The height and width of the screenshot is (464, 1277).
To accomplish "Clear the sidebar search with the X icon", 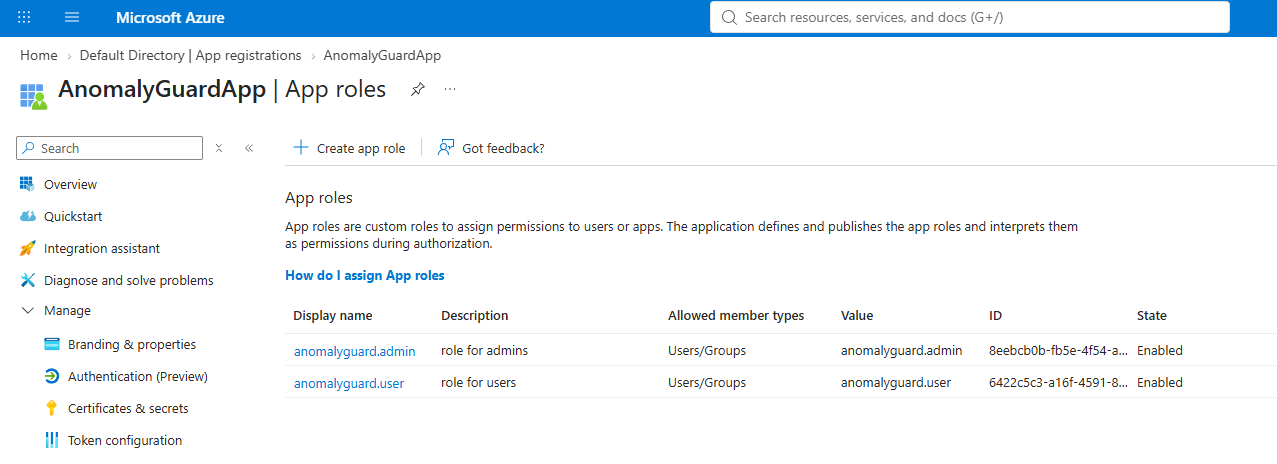I will click(x=219, y=148).
